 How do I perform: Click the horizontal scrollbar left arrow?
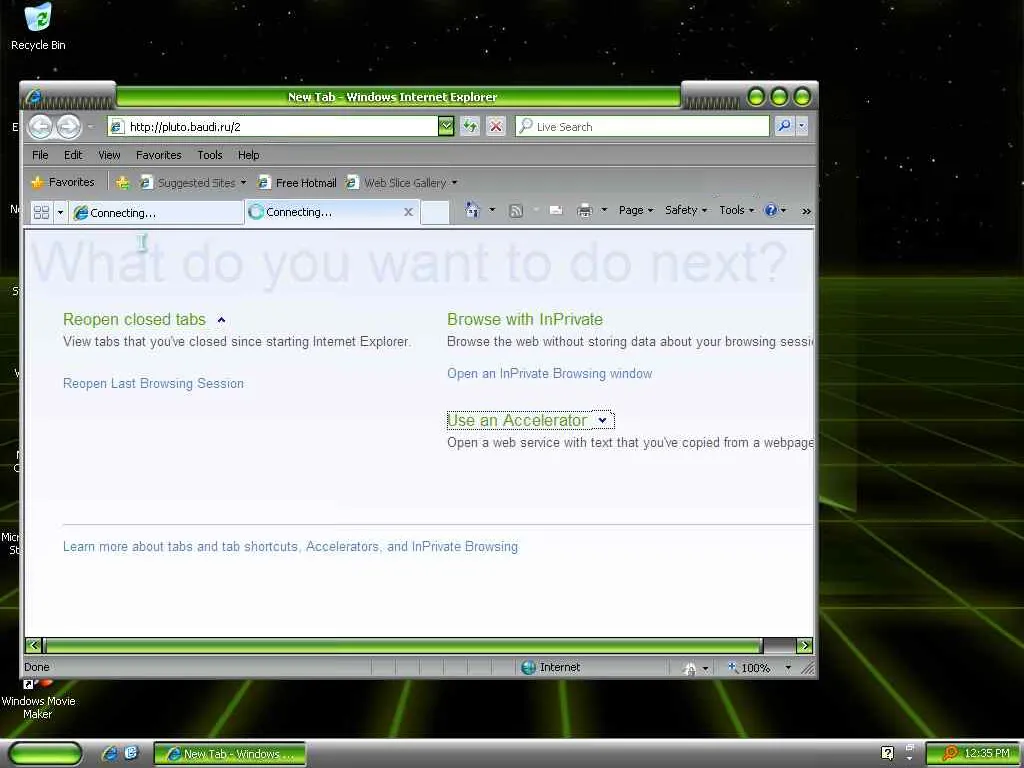[x=34, y=645]
